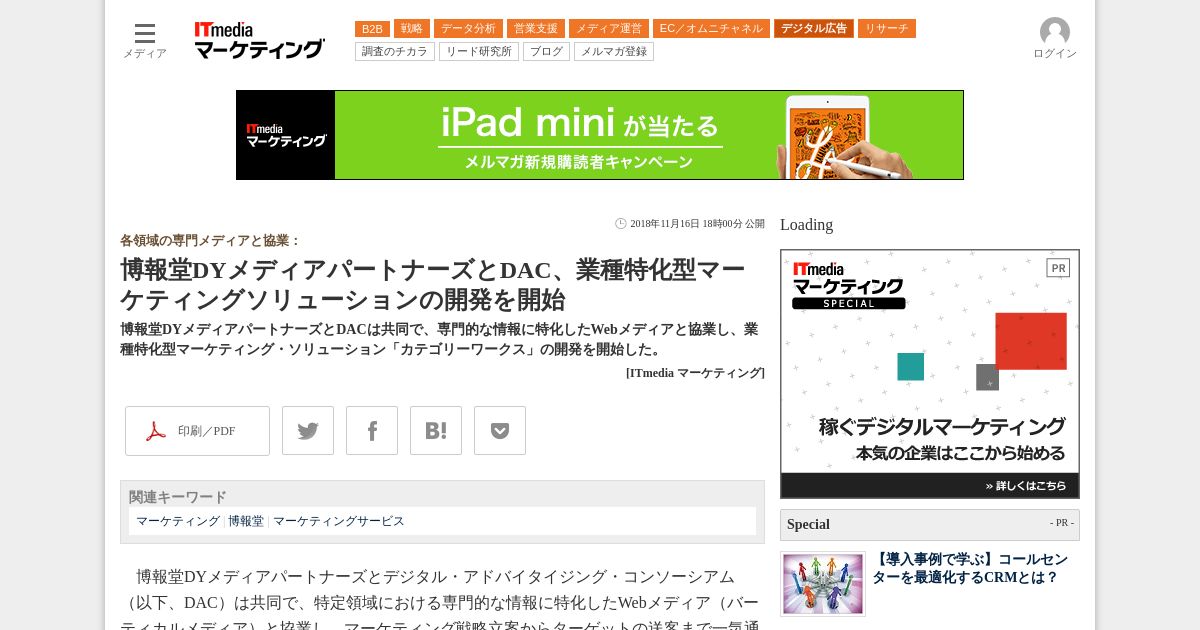Click the iPad mini campaign banner
Screen dimensions: 1200x630
(600, 135)
